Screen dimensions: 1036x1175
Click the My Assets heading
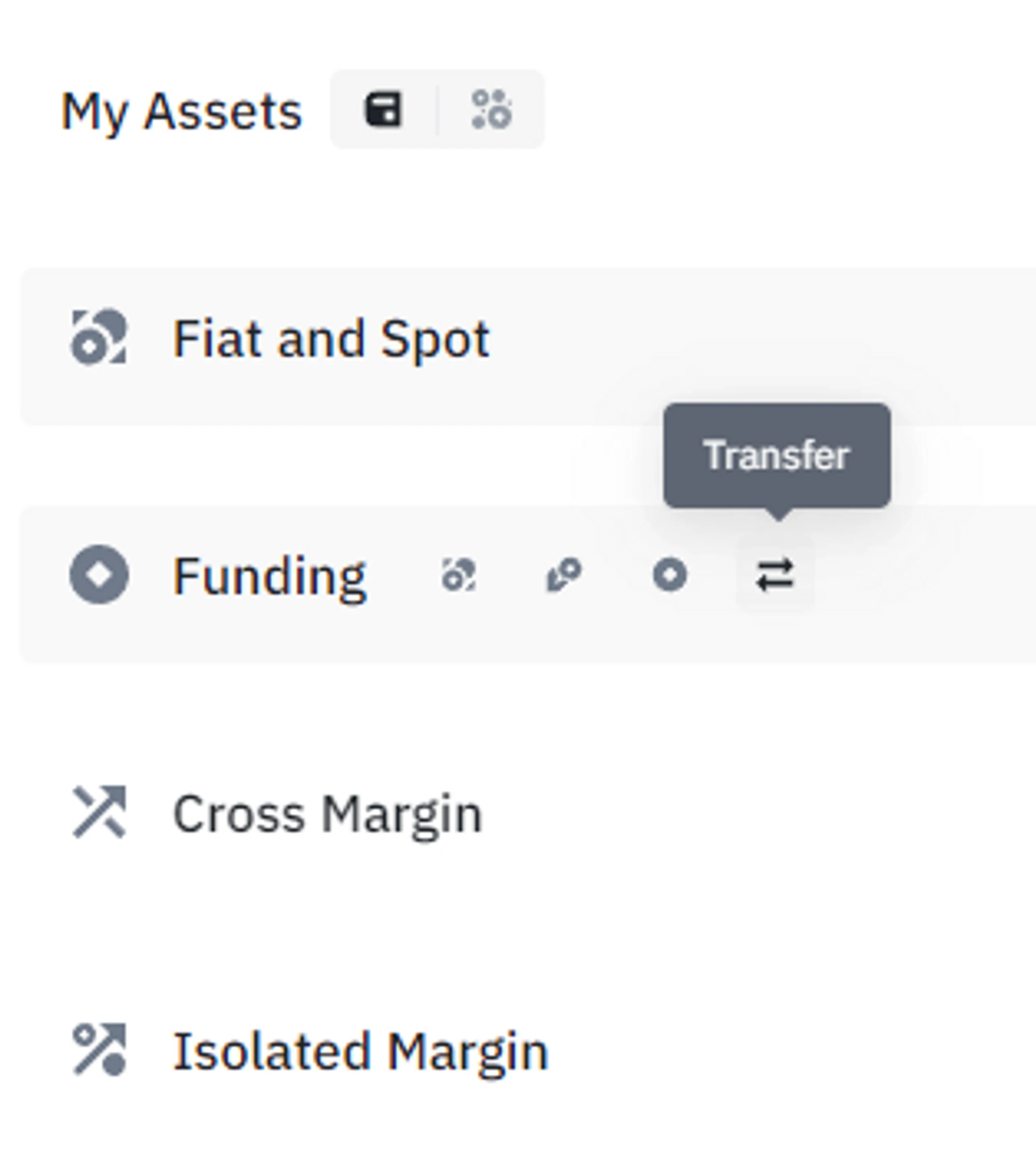tap(181, 111)
